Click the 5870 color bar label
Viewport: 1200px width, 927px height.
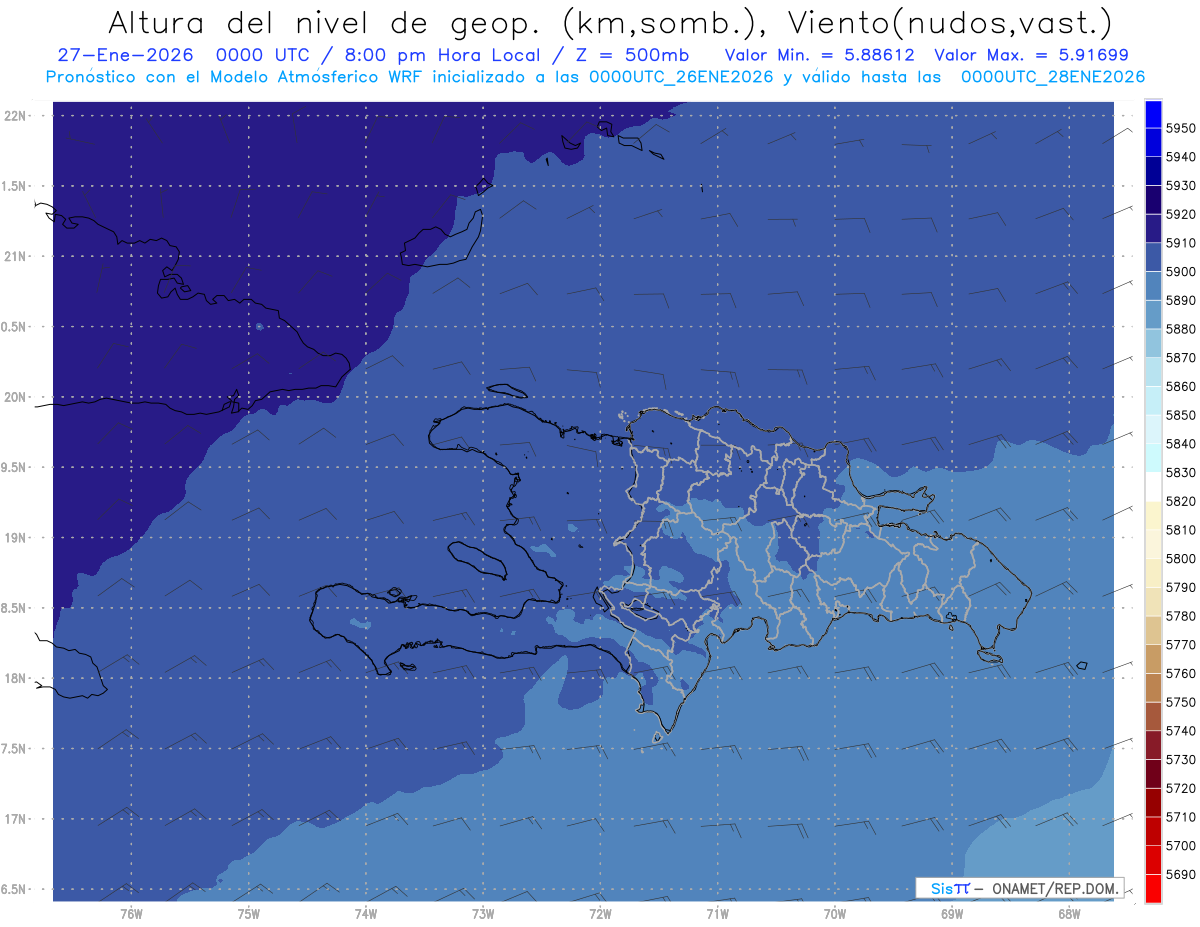pos(1180,358)
